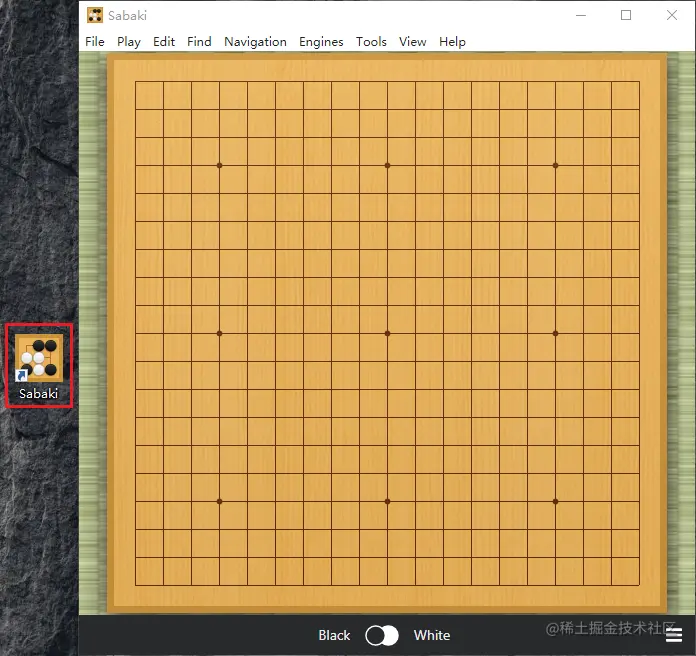Open the Edit menu
The image size is (696, 656).
coord(164,42)
